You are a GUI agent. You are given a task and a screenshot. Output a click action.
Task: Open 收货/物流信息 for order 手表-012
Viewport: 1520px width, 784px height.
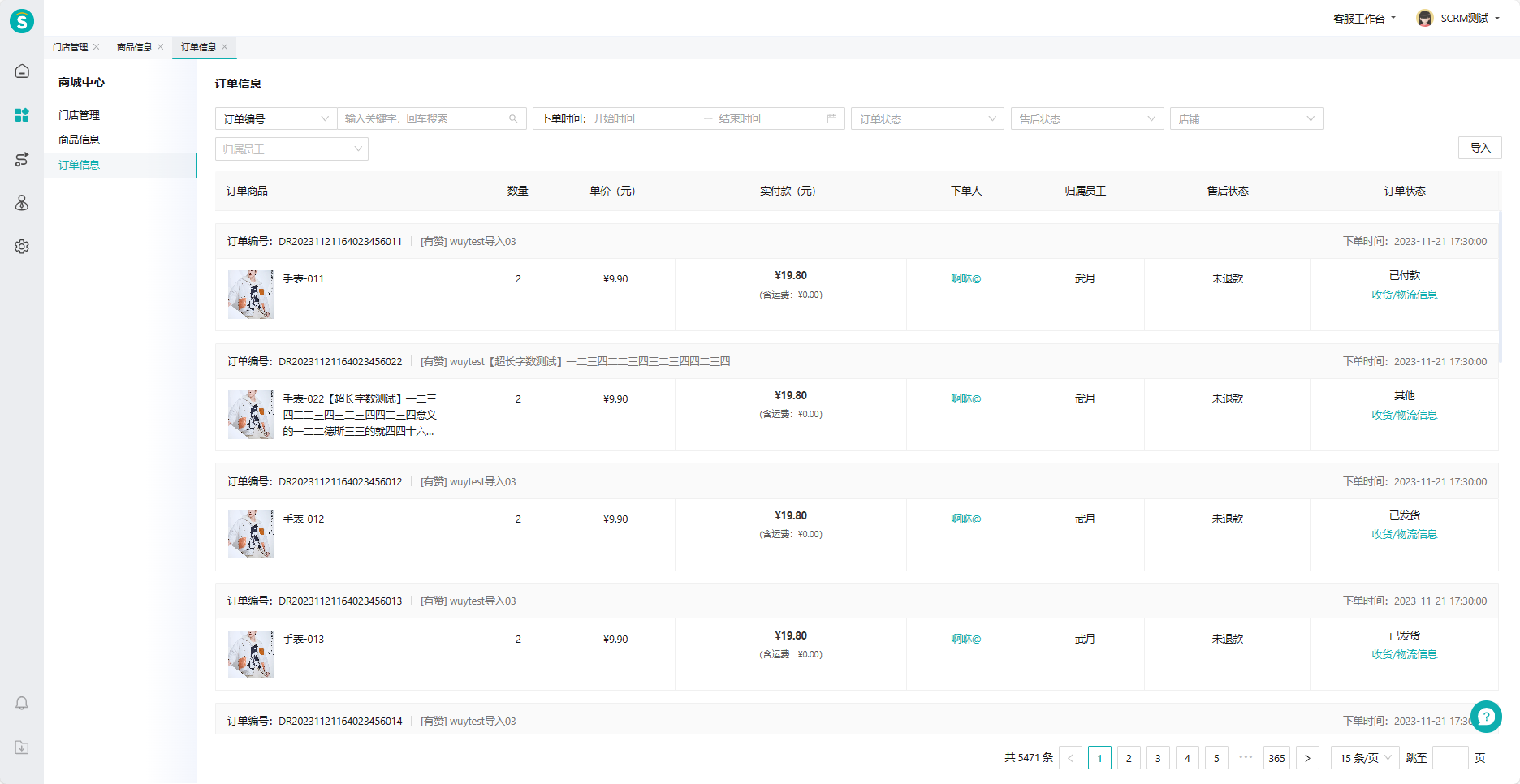coord(1404,534)
